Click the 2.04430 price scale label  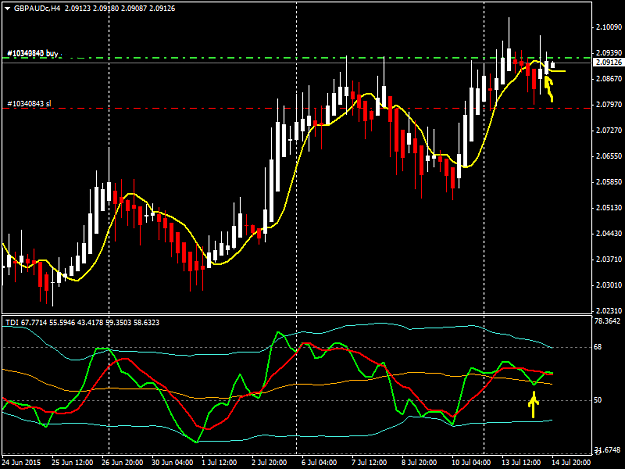pyautogui.click(x=608, y=234)
